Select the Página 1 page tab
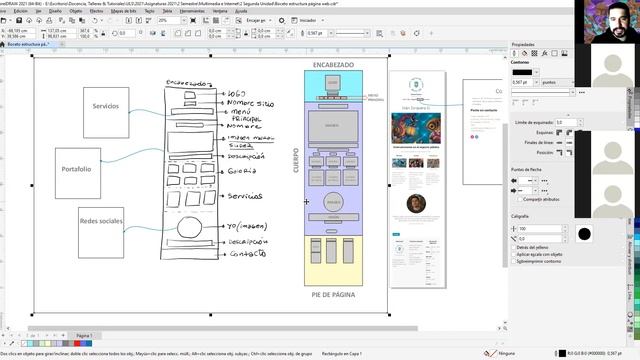The width and height of the screenshot is (640, 360). [84, 336]
